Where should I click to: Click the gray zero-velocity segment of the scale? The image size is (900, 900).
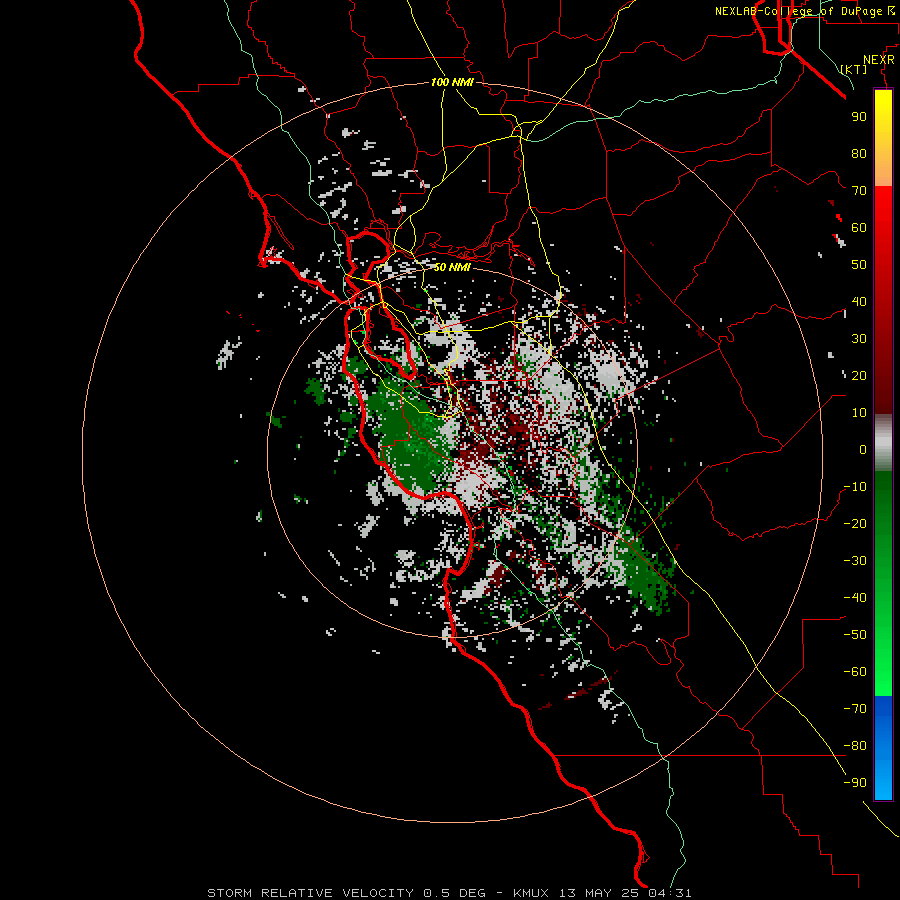(x=883, y=443)
